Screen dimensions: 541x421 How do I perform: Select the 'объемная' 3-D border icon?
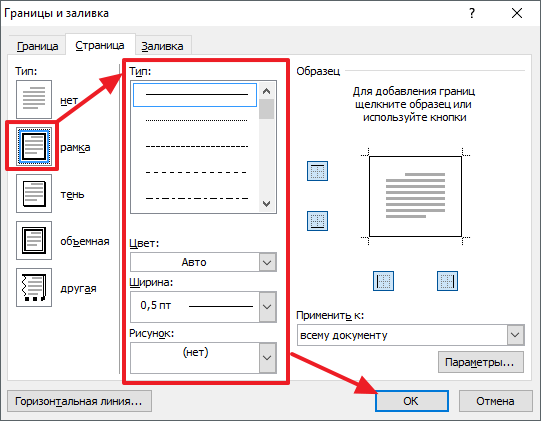(x=34, y=240)
